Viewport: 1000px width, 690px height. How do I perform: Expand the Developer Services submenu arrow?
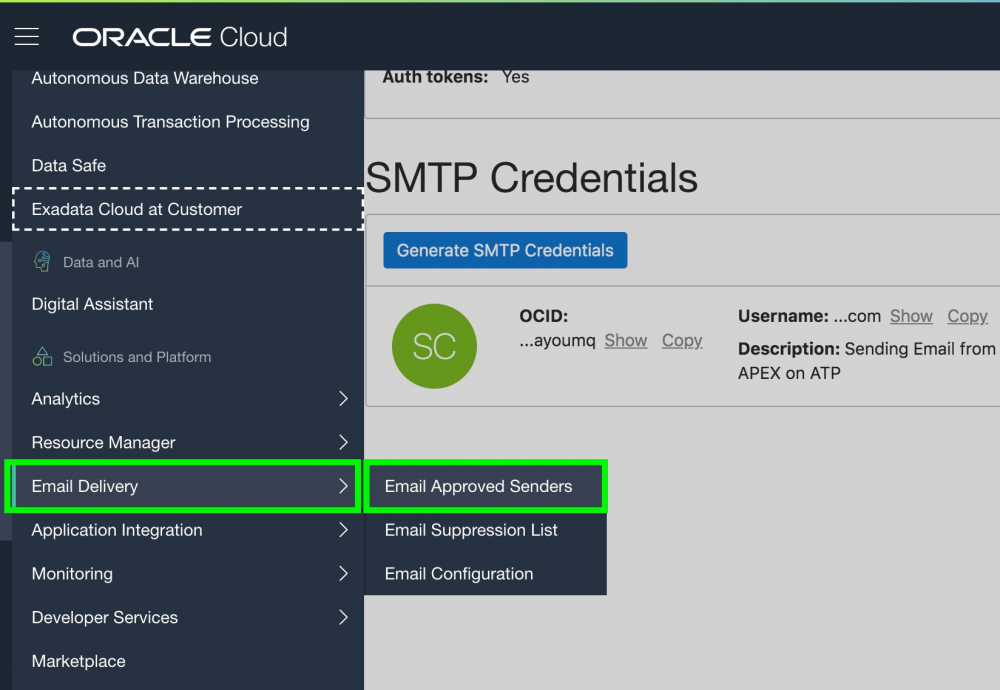pos(343,618)
